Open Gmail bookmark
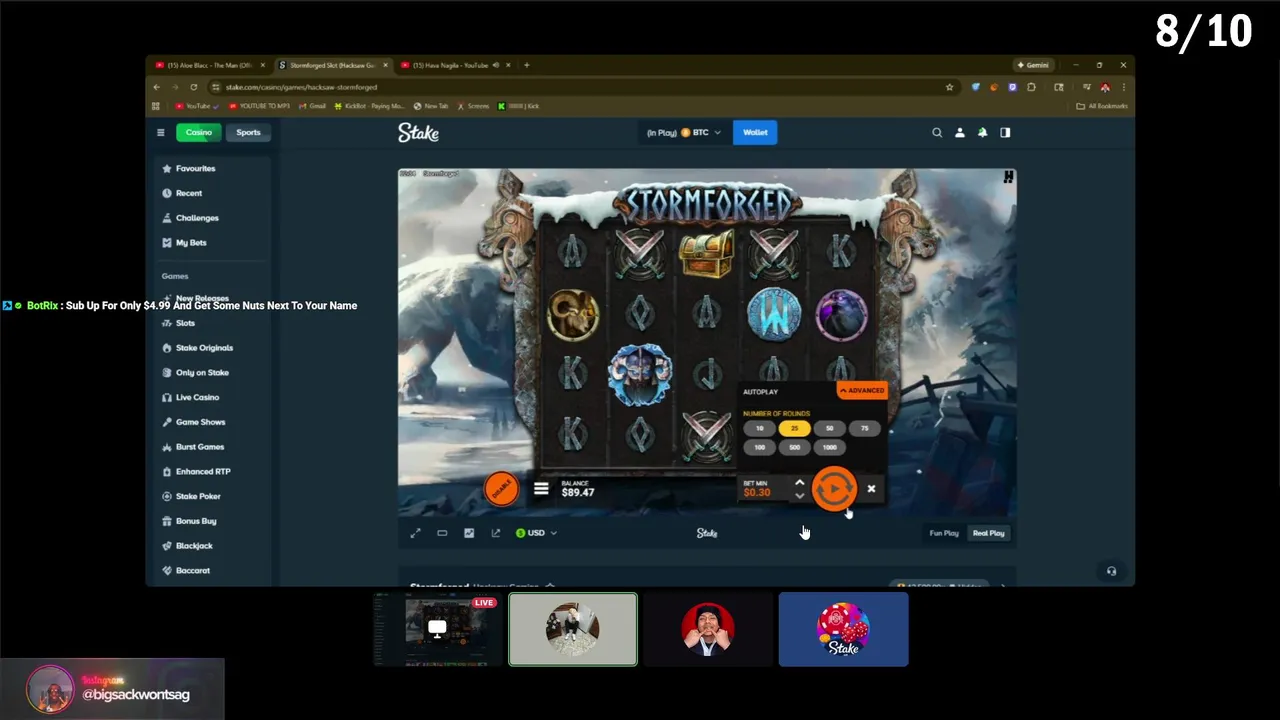This screenshot has height=720, width=1280. 313,106
